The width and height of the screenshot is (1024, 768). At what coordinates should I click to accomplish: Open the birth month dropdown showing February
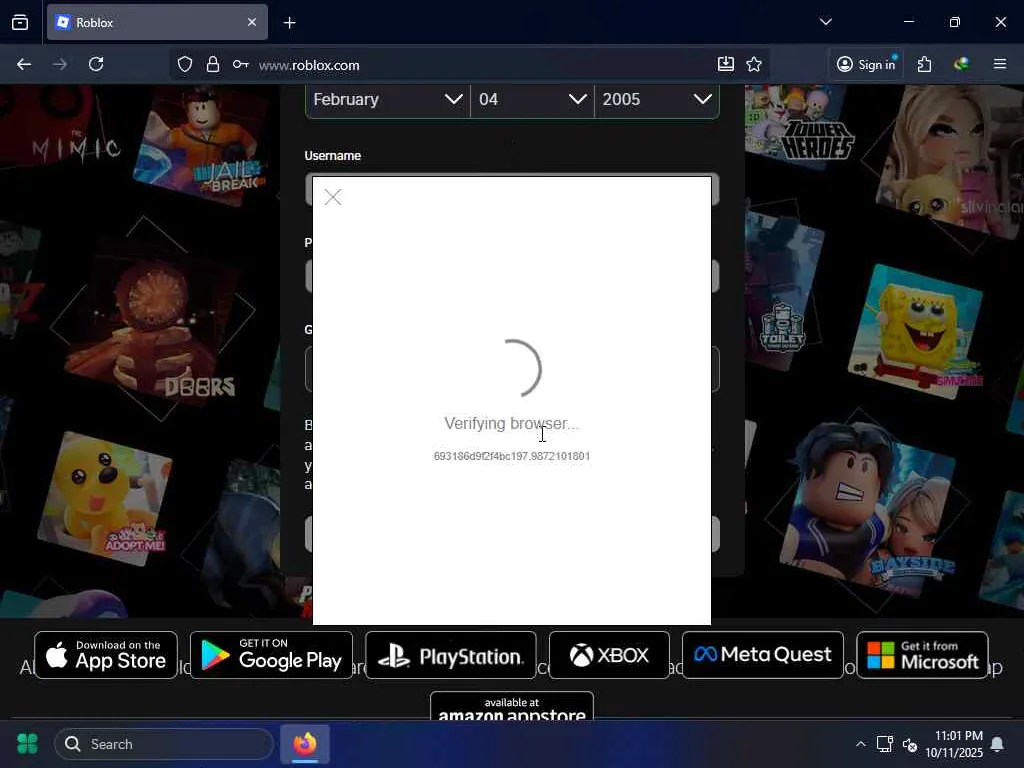388,99
